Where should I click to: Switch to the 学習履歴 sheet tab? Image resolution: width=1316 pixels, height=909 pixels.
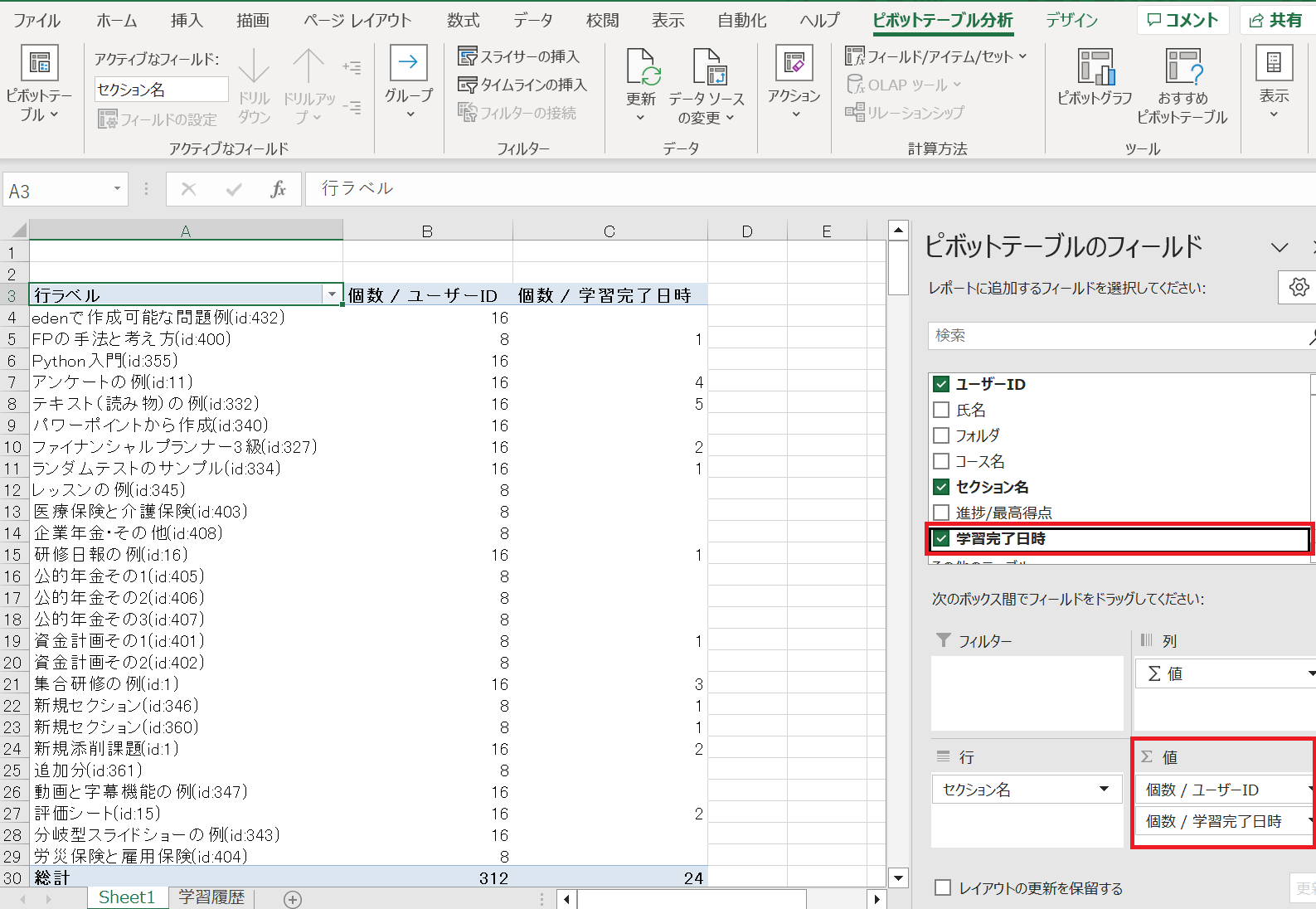point(211,897)
